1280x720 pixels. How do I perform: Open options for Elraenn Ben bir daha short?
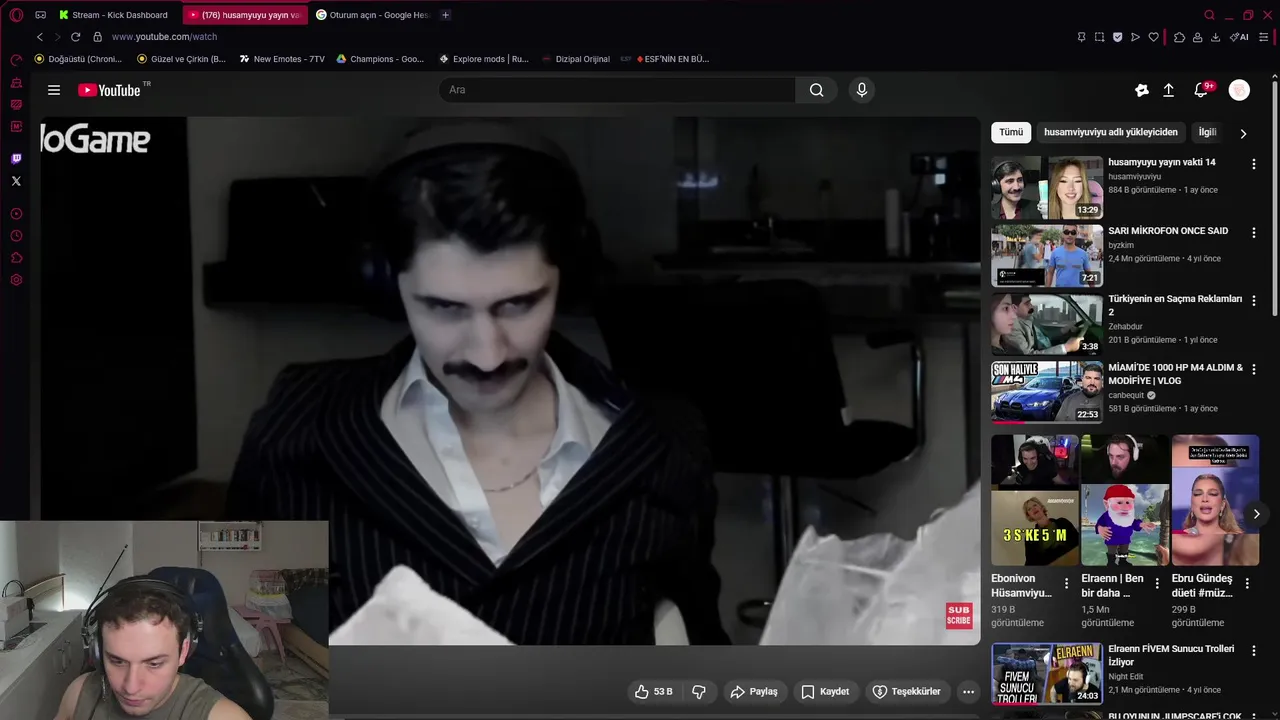[x=1157, y=583]
